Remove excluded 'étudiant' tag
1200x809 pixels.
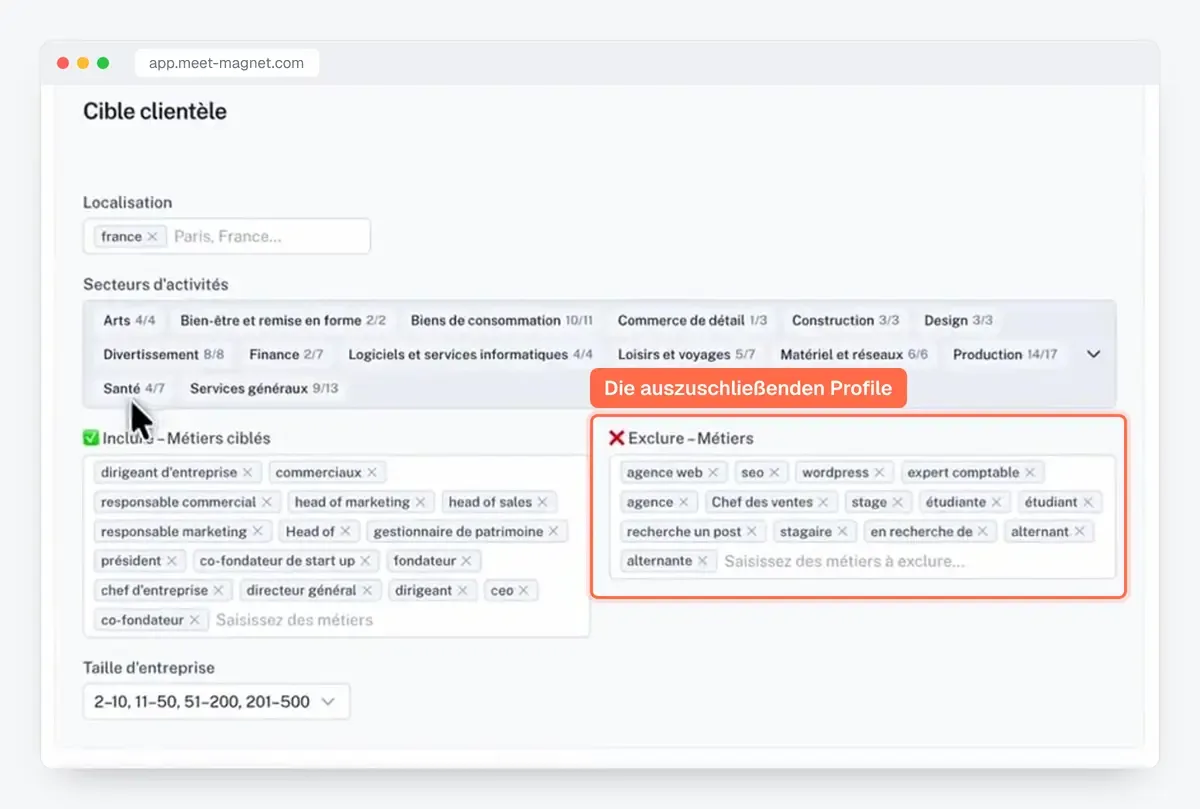(1088, 502)
